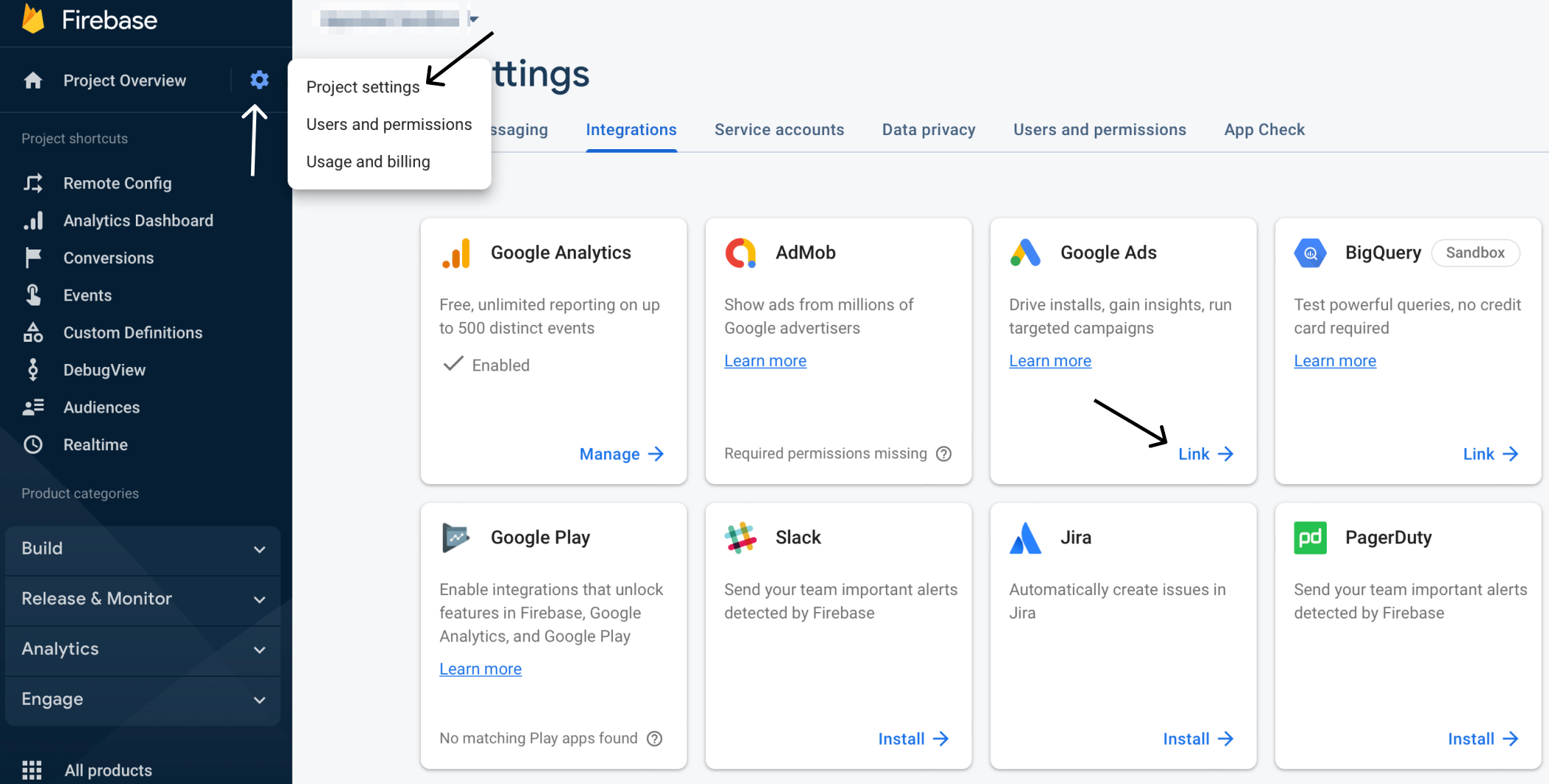
Task: Open the project selector dropdown arrow
Action: [x=474, y=18]
